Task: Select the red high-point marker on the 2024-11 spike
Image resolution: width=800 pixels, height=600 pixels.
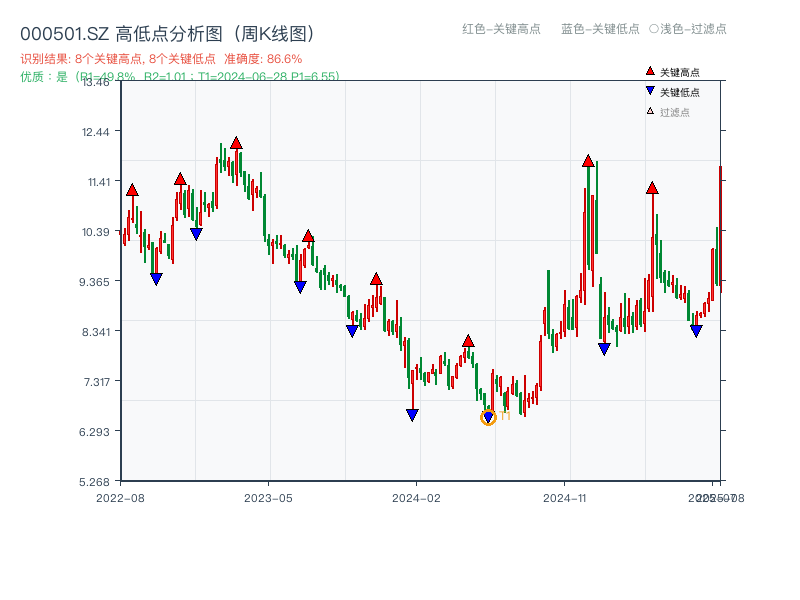Action: point(589,160)
